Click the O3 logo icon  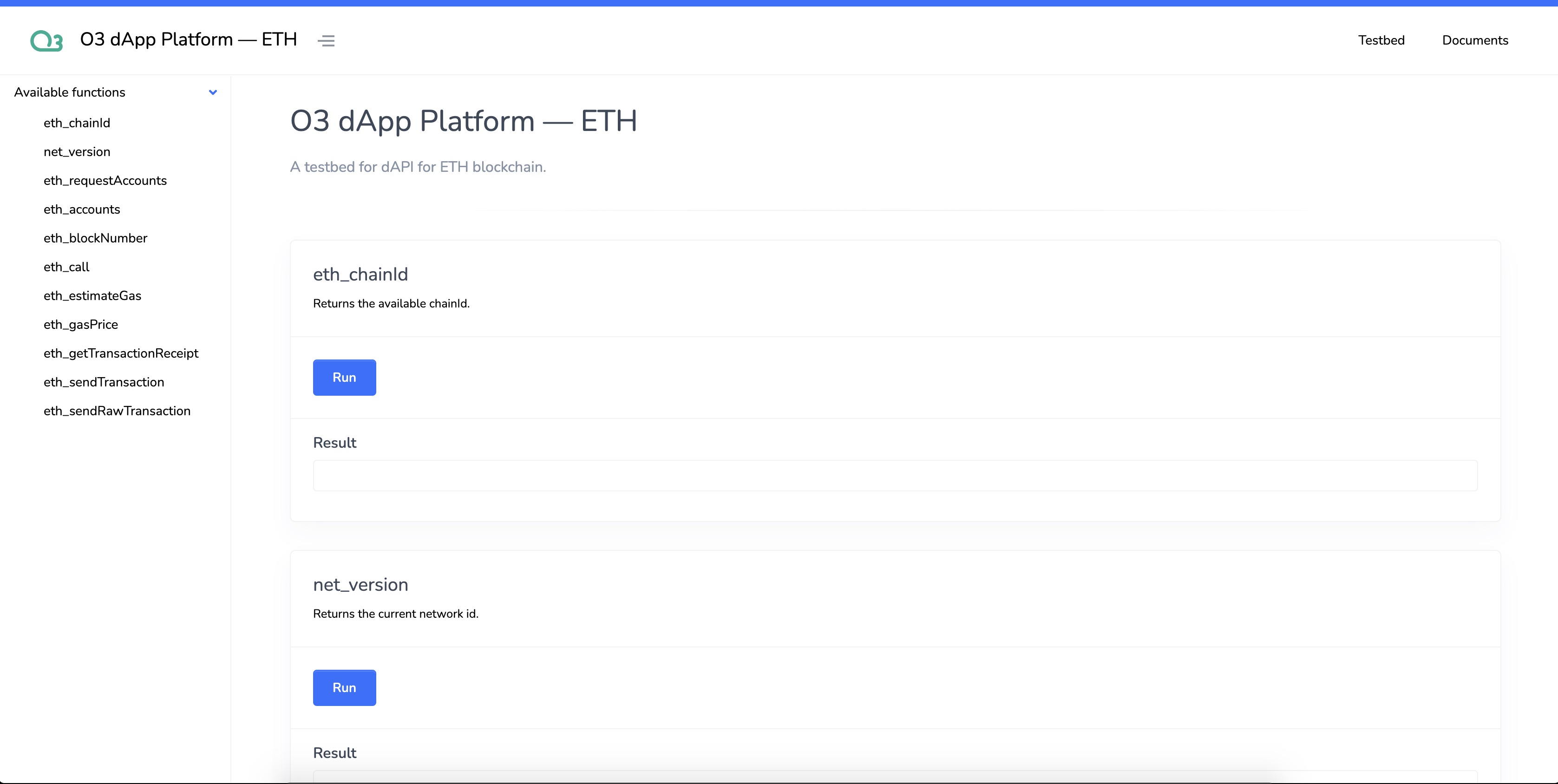tap(46, 40)
